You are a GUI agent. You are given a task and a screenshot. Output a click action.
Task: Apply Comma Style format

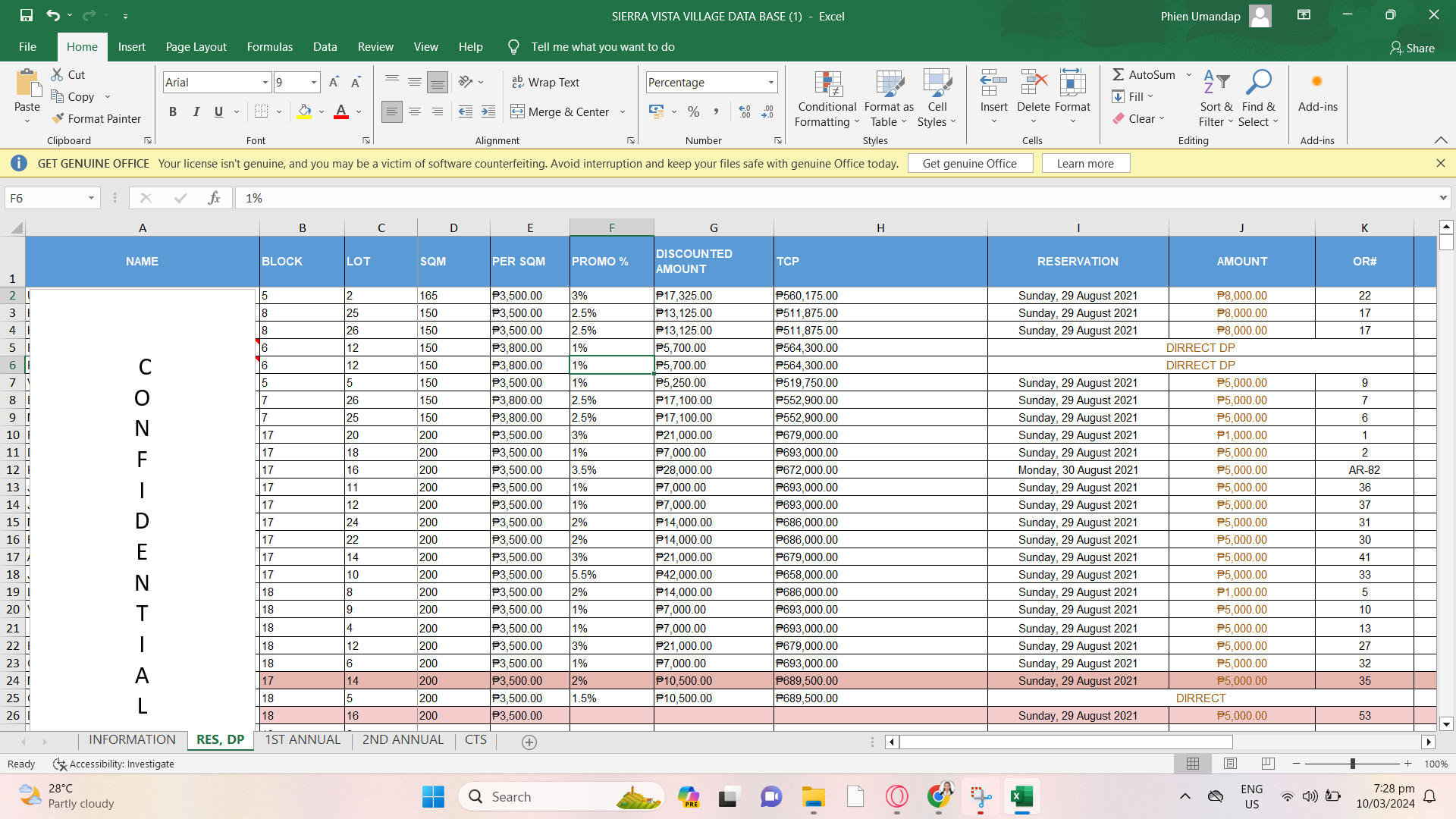click(x=715, y=111)
